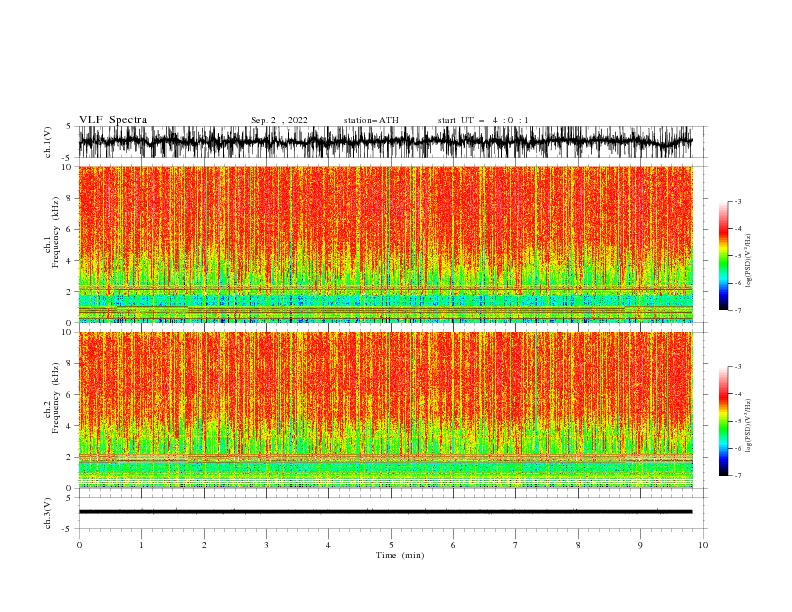Click the ch.1 color bar '-7' value

click(x=738, y=310)
